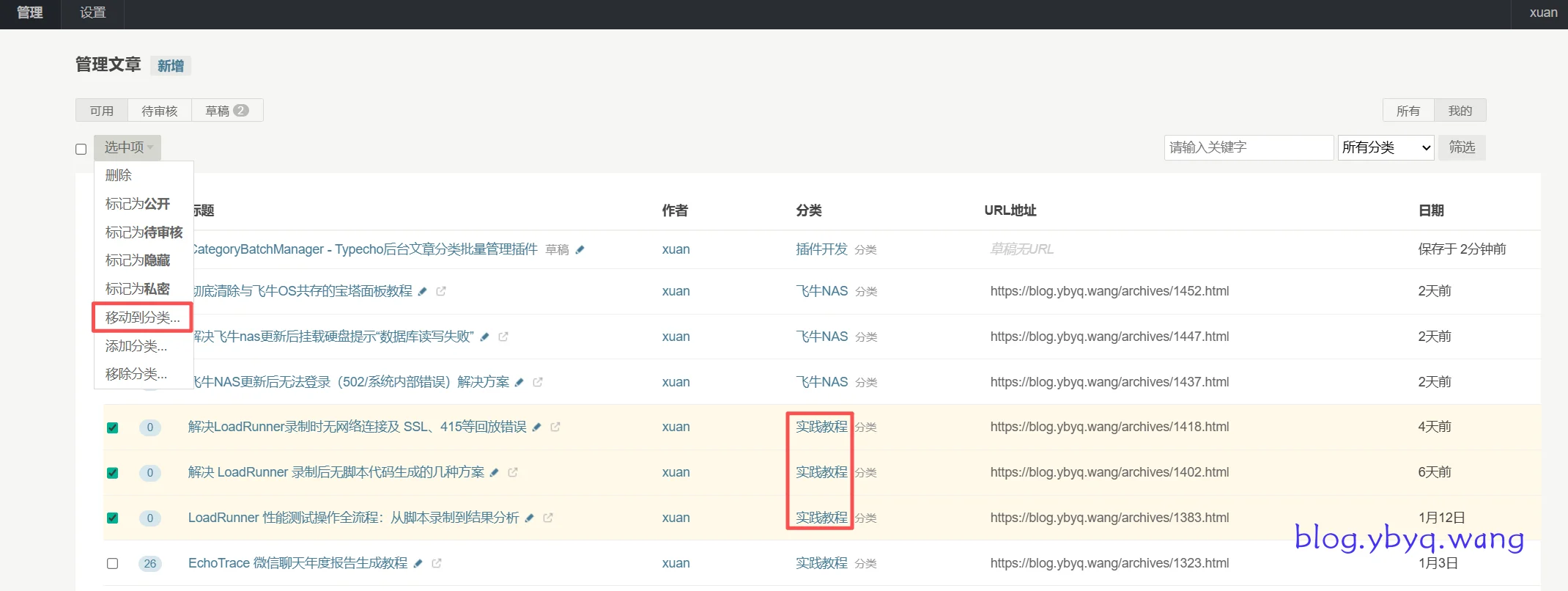This screenshot has height=591, width=1568.
Task: Click the 26 comment count badge
Action: (150, 563)
